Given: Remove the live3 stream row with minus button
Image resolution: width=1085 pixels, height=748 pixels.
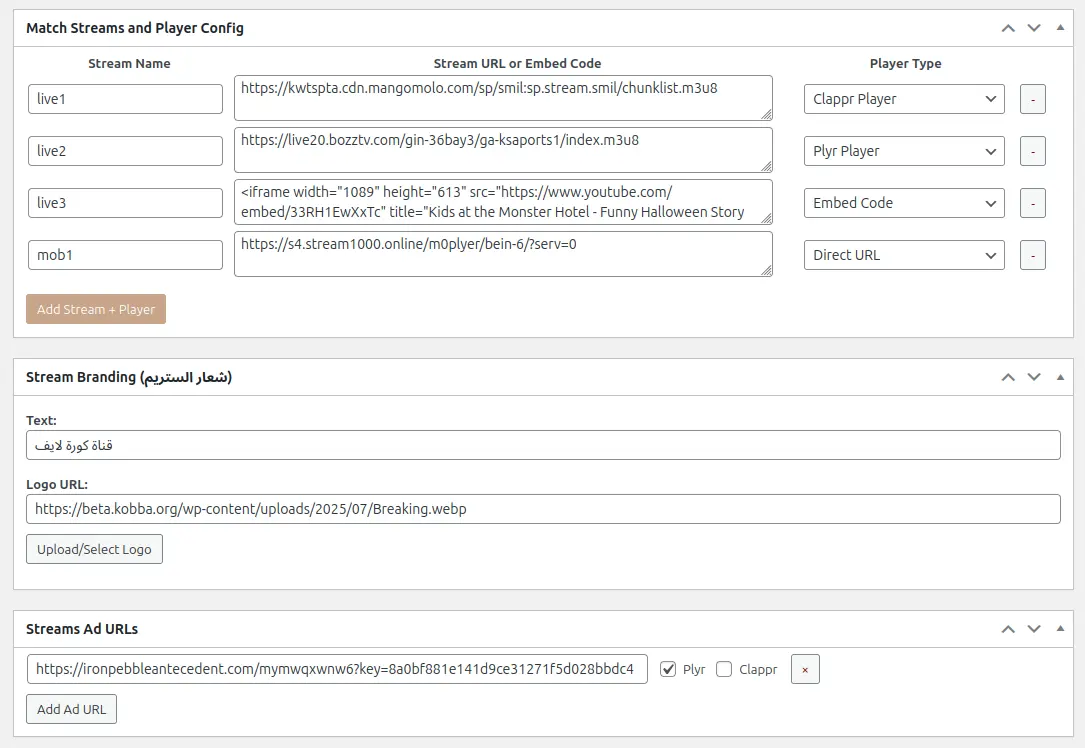Looking at the screenshot, I should [x=1032, y=203].
